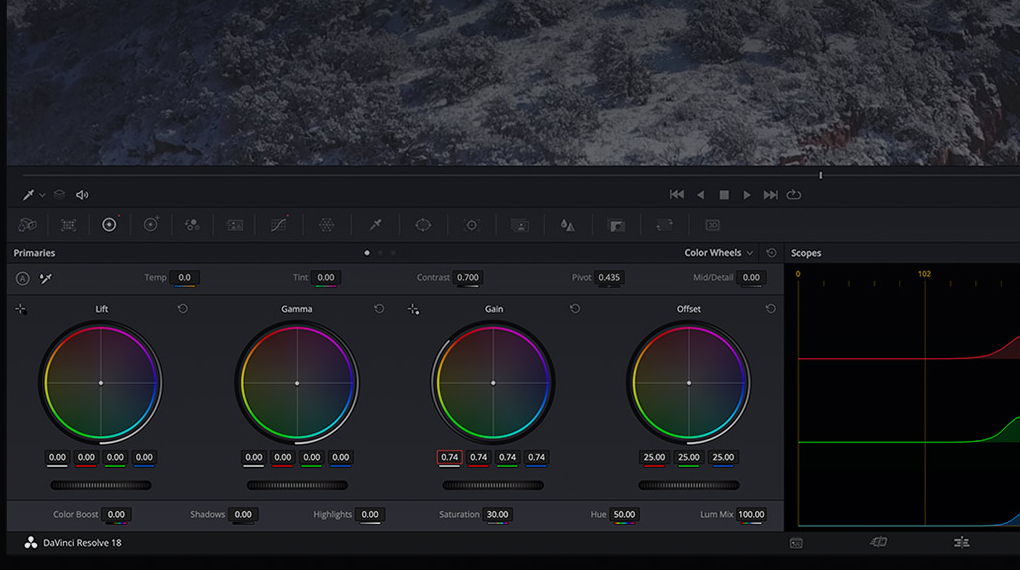The image size is (1020, 570).
Task: Open the Camera Raw palette icon
Action: pos(28,225)
